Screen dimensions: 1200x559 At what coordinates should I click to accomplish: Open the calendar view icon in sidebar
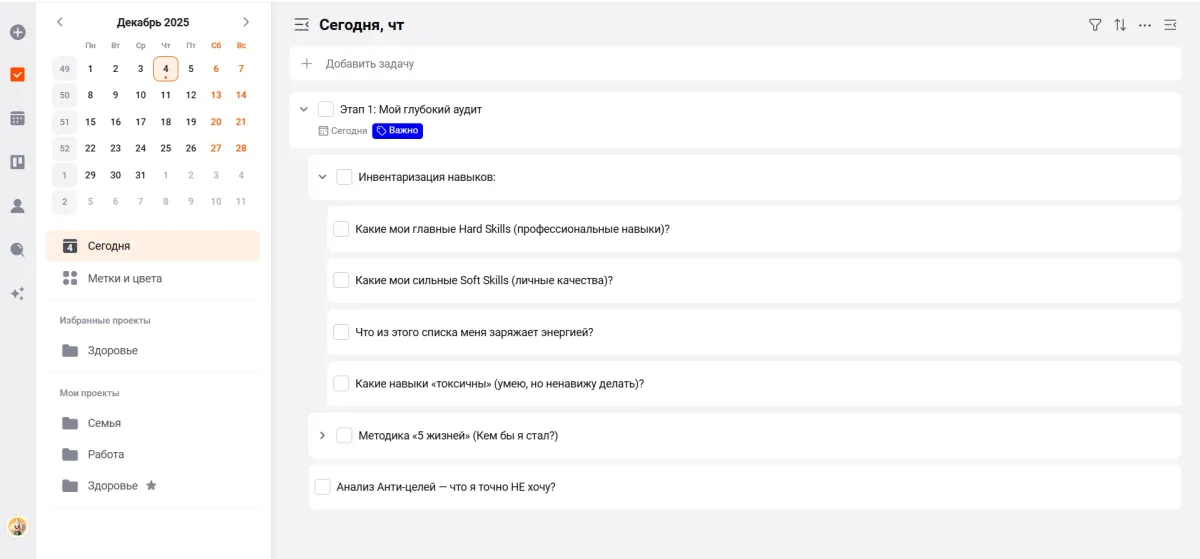(x=17, y=118)
